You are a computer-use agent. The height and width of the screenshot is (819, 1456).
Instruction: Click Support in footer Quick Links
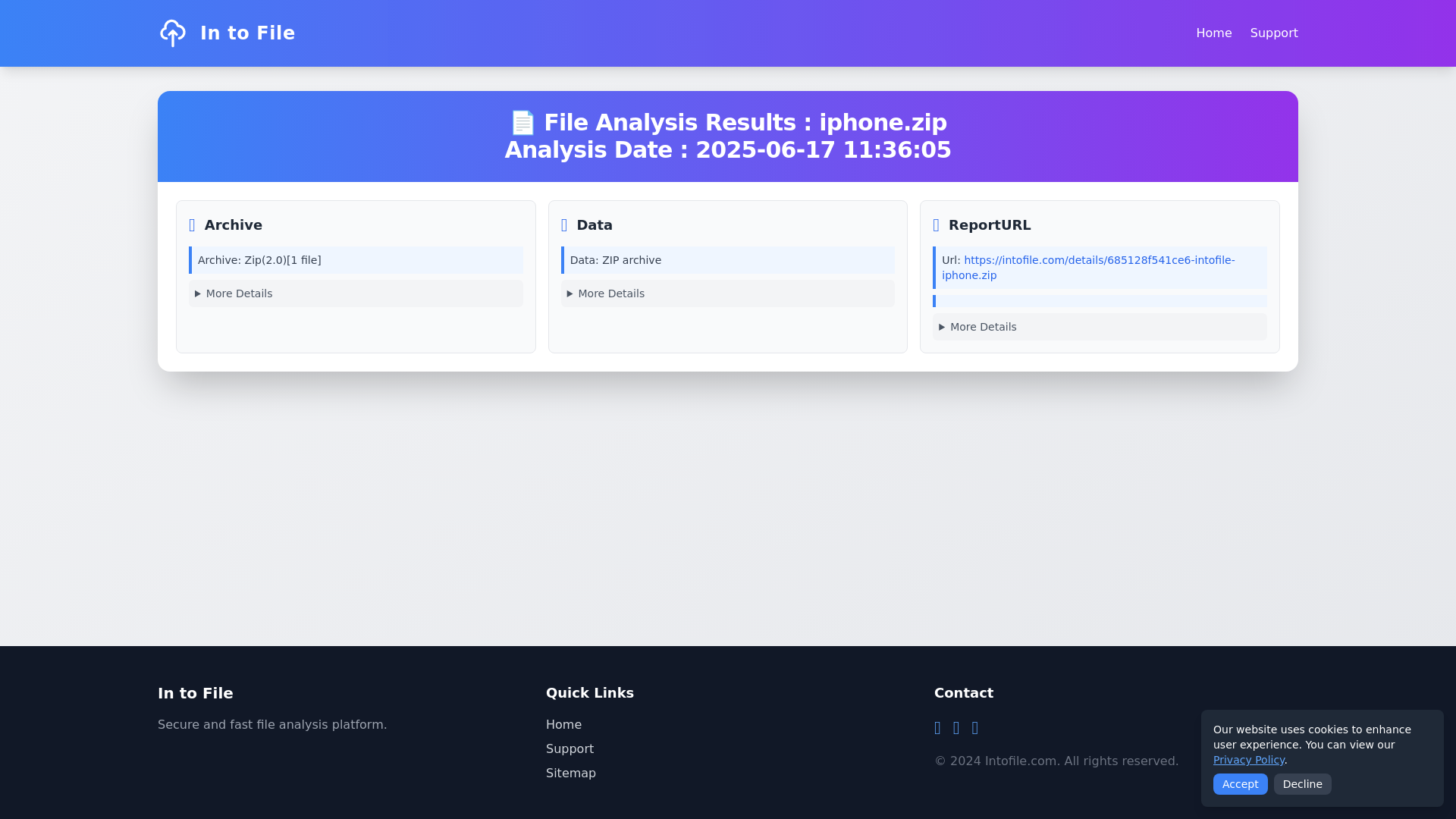point(570,749)
